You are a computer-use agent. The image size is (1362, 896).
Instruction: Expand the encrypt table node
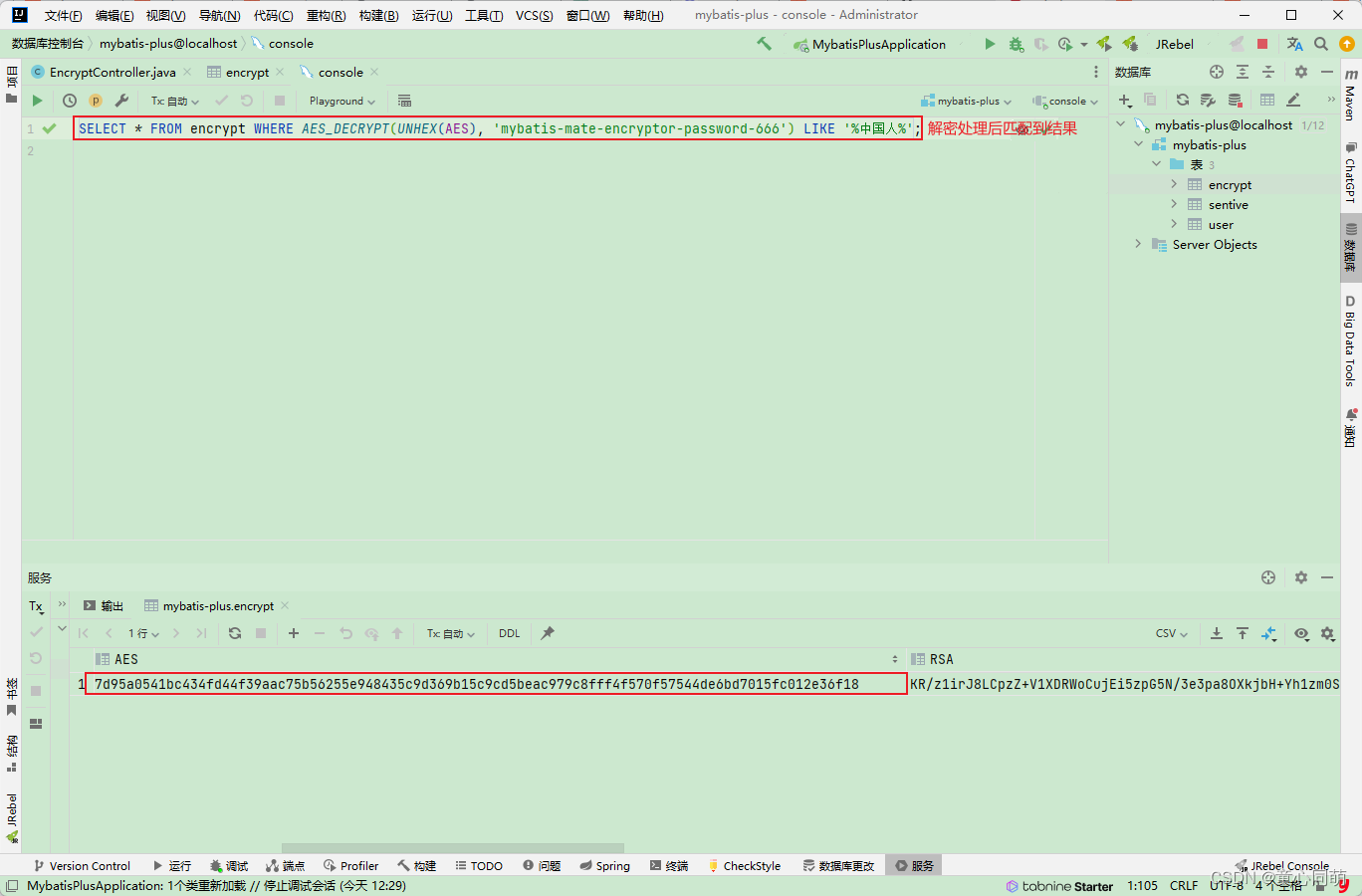pyautogui.click(x=1174, y=184)
